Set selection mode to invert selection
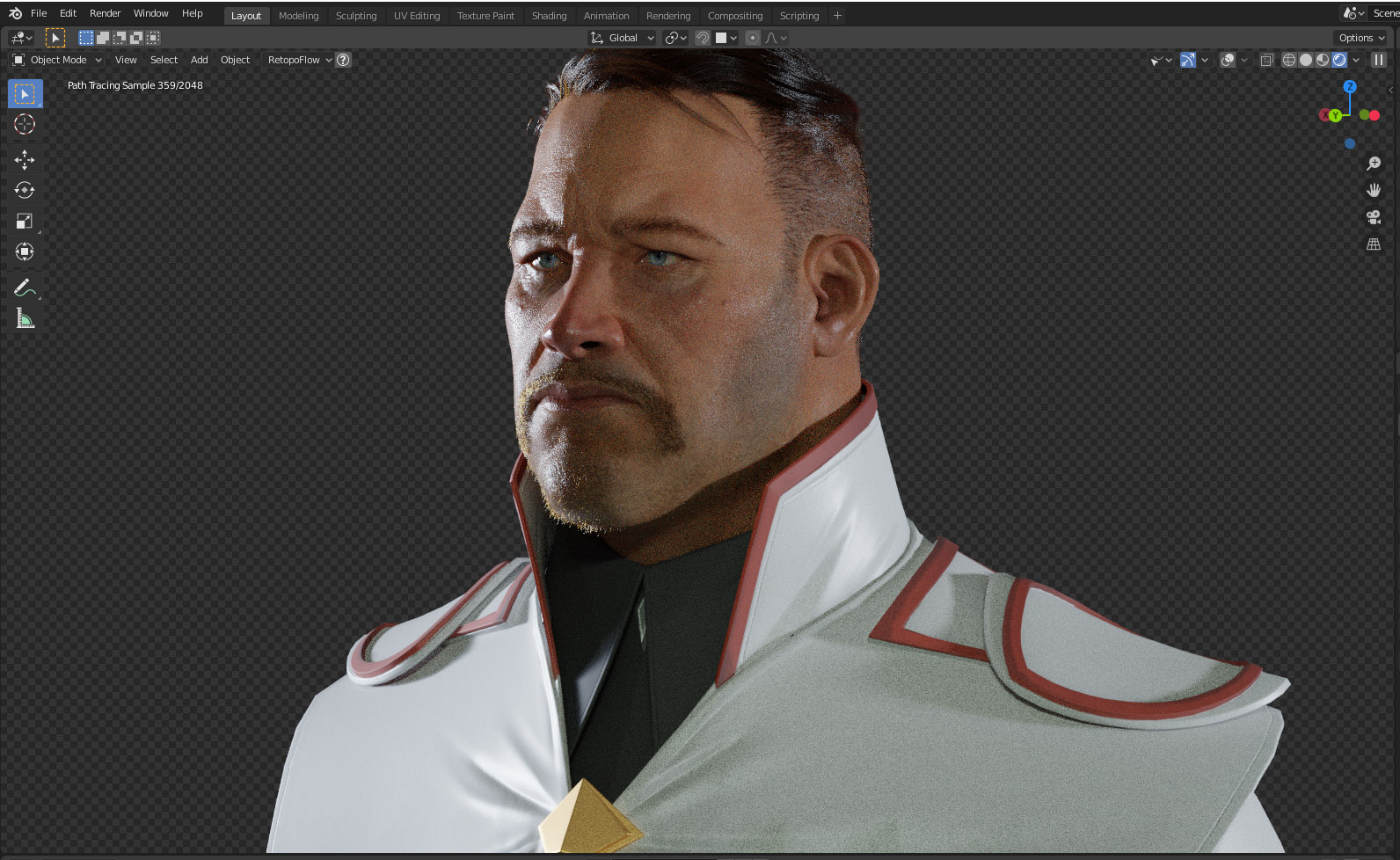Viewport: 1400px width, 860px height. pos(135,38)
